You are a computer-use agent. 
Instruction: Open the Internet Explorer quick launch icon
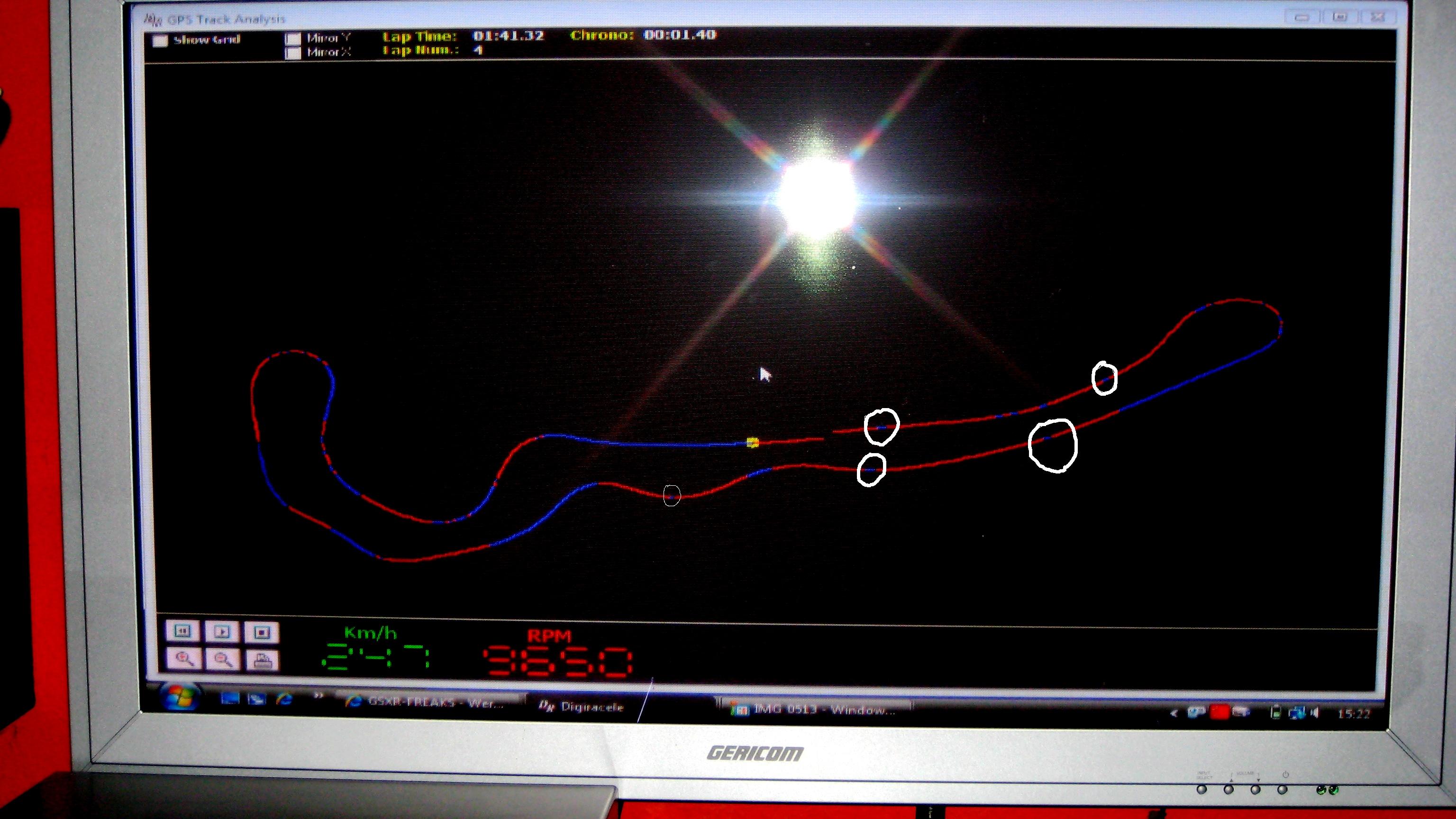pyautogui.click(x=284, y=699)
